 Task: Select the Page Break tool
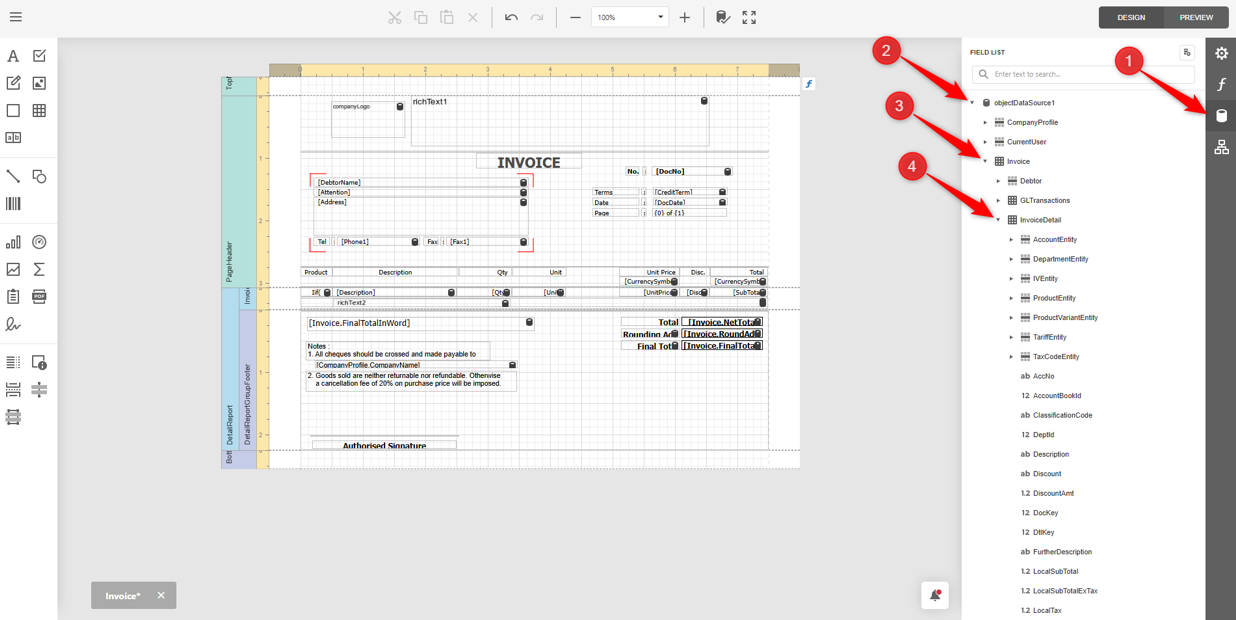coord(13,389)
